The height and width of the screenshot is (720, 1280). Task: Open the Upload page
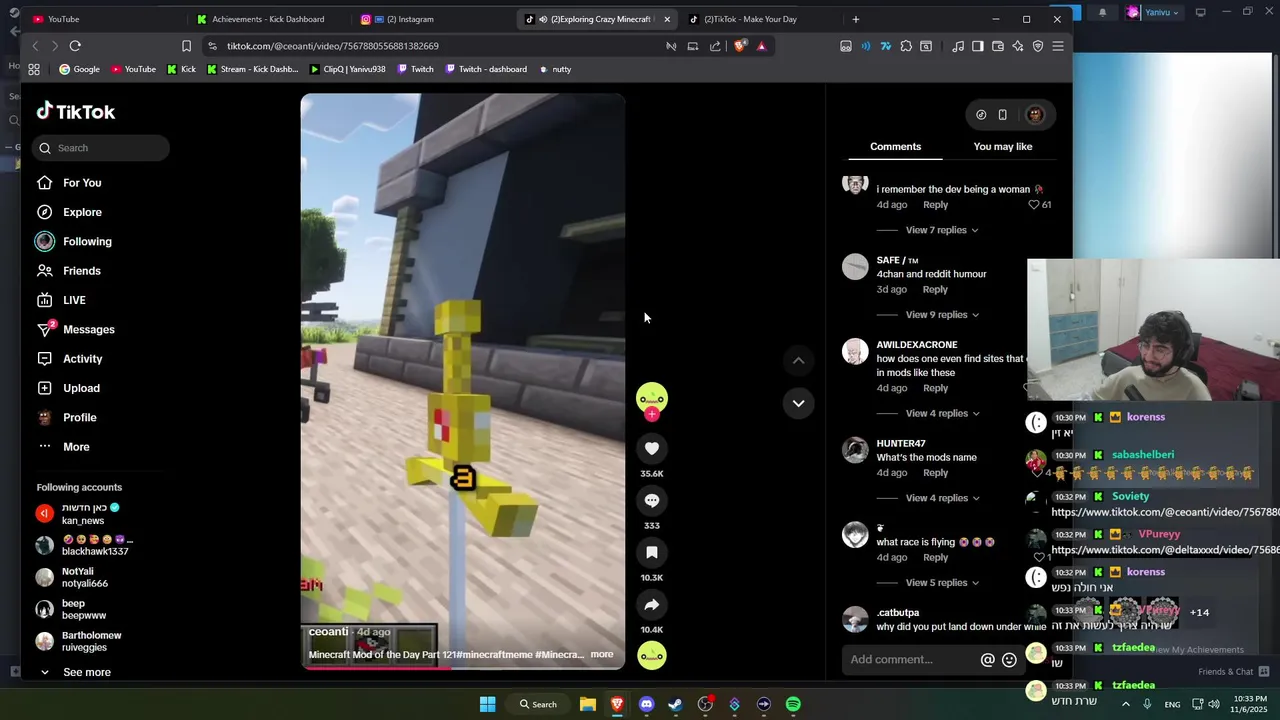pyautogui.click(x=81, y=388)
